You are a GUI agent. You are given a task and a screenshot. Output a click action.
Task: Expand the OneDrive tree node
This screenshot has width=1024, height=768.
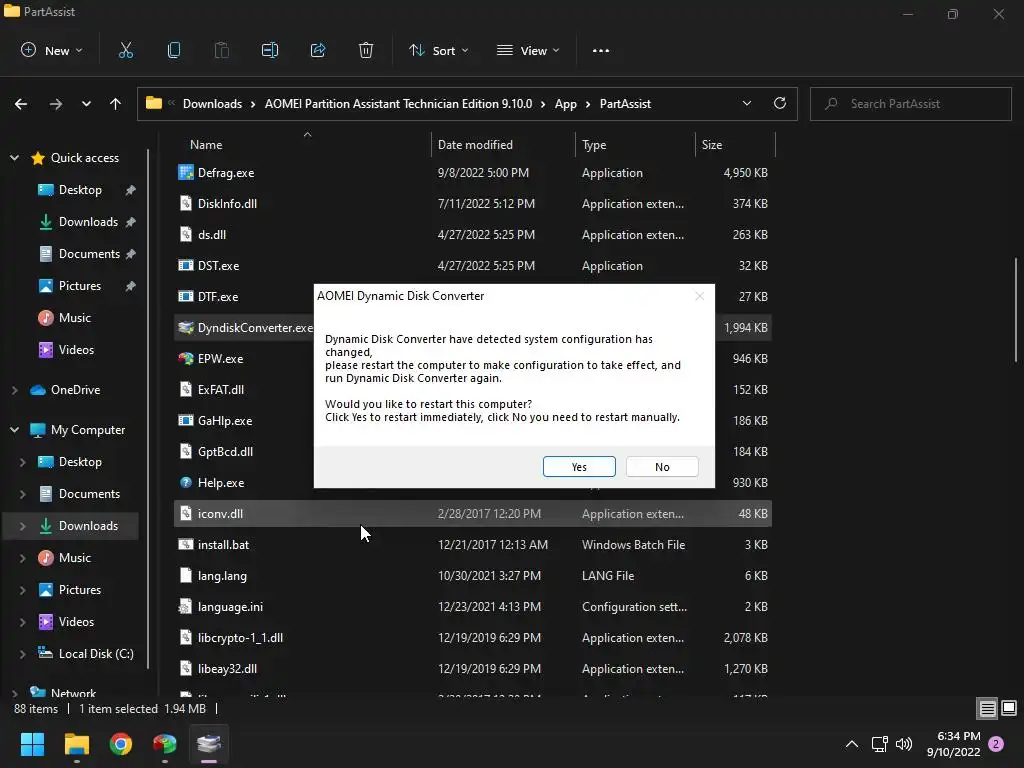14,390
